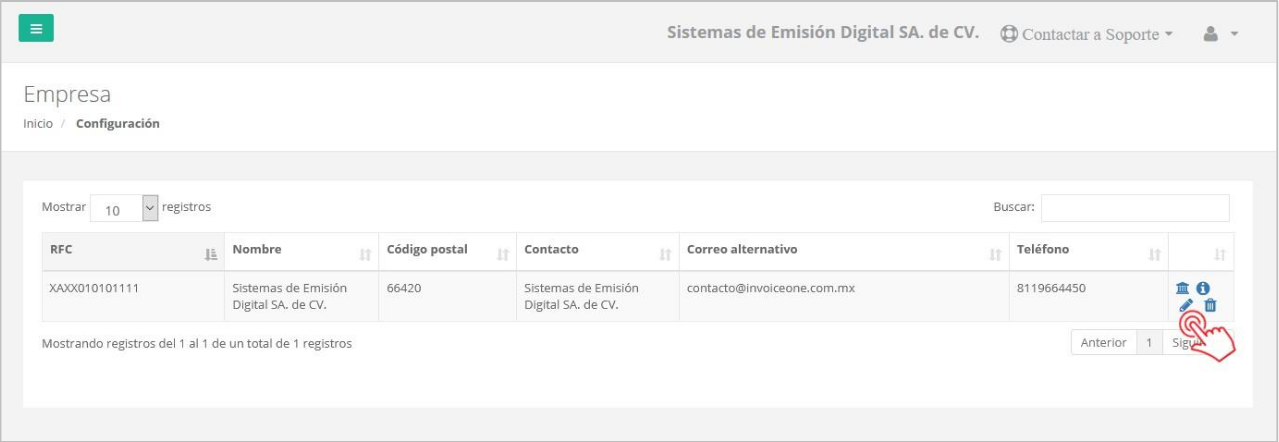The width and height of the screenshot is (1279, 442).
Task: Delete company with the trash icon
Action: click(1210, 305)
